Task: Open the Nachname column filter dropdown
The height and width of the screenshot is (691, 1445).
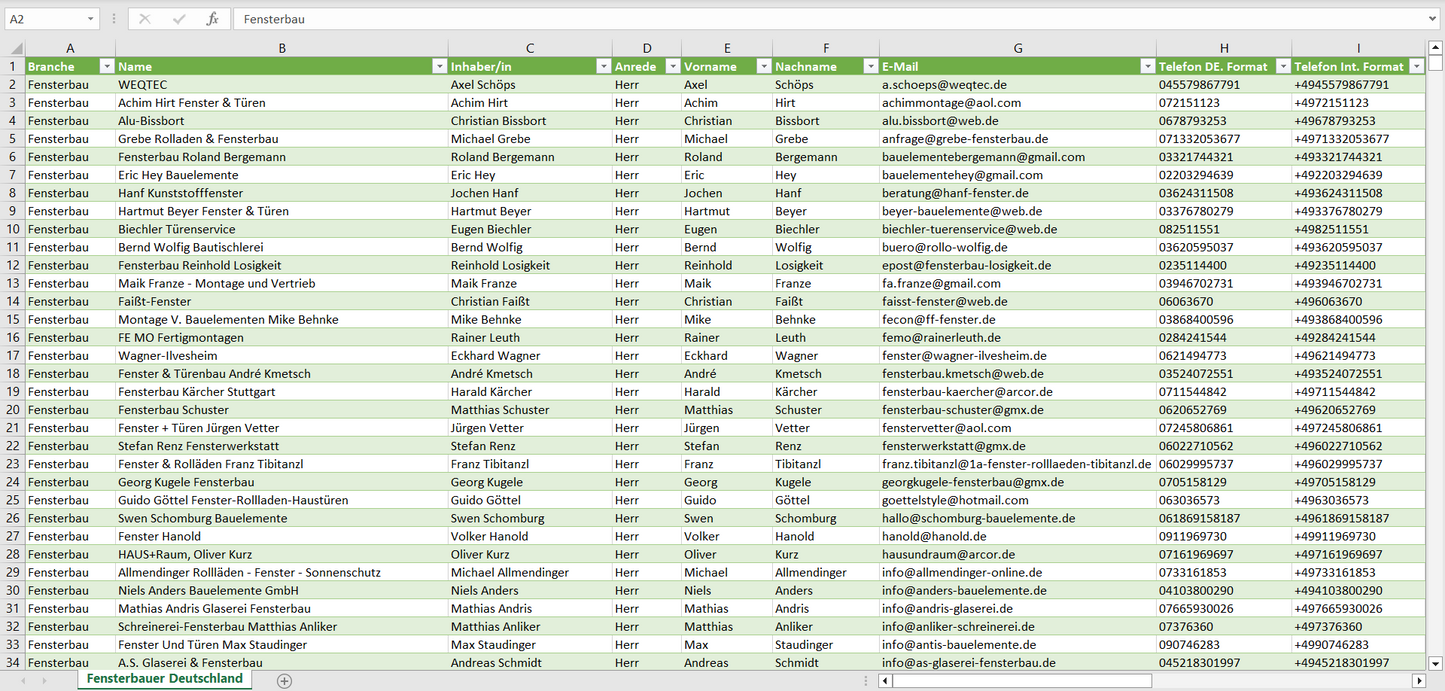Action: (869, 67)
